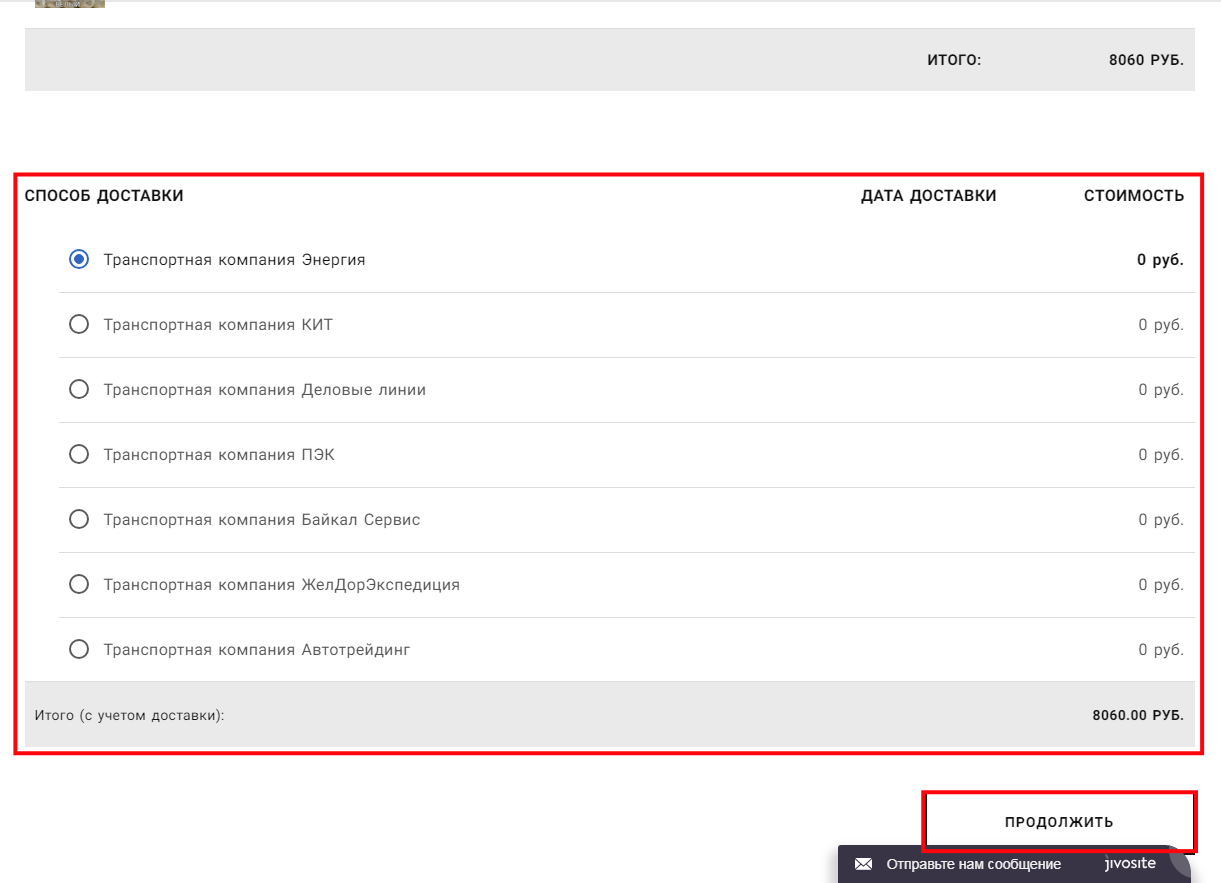
Task: Choose Транспортная компания КИТ radio option
Action: 79,325
